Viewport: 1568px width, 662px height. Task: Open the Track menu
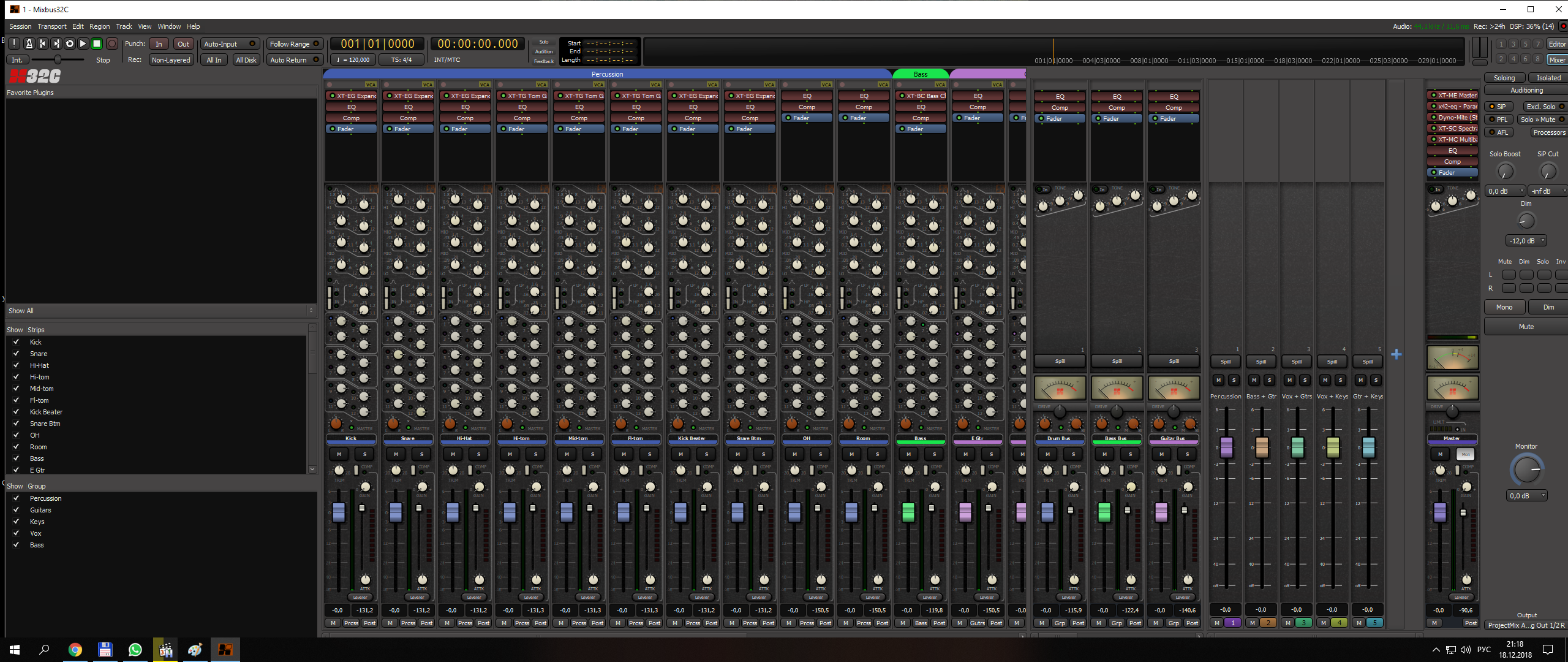click(x=124, y=26)
